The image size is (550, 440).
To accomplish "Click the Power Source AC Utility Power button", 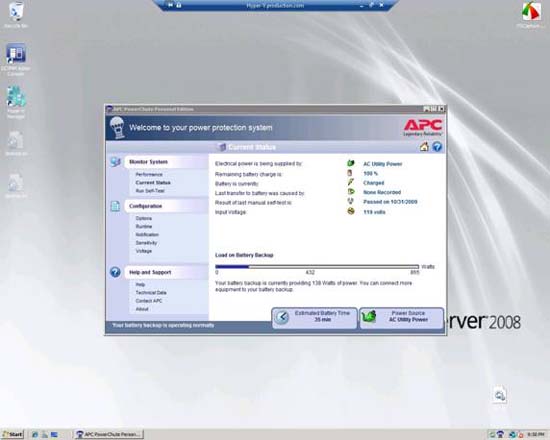I will point(402,318).
